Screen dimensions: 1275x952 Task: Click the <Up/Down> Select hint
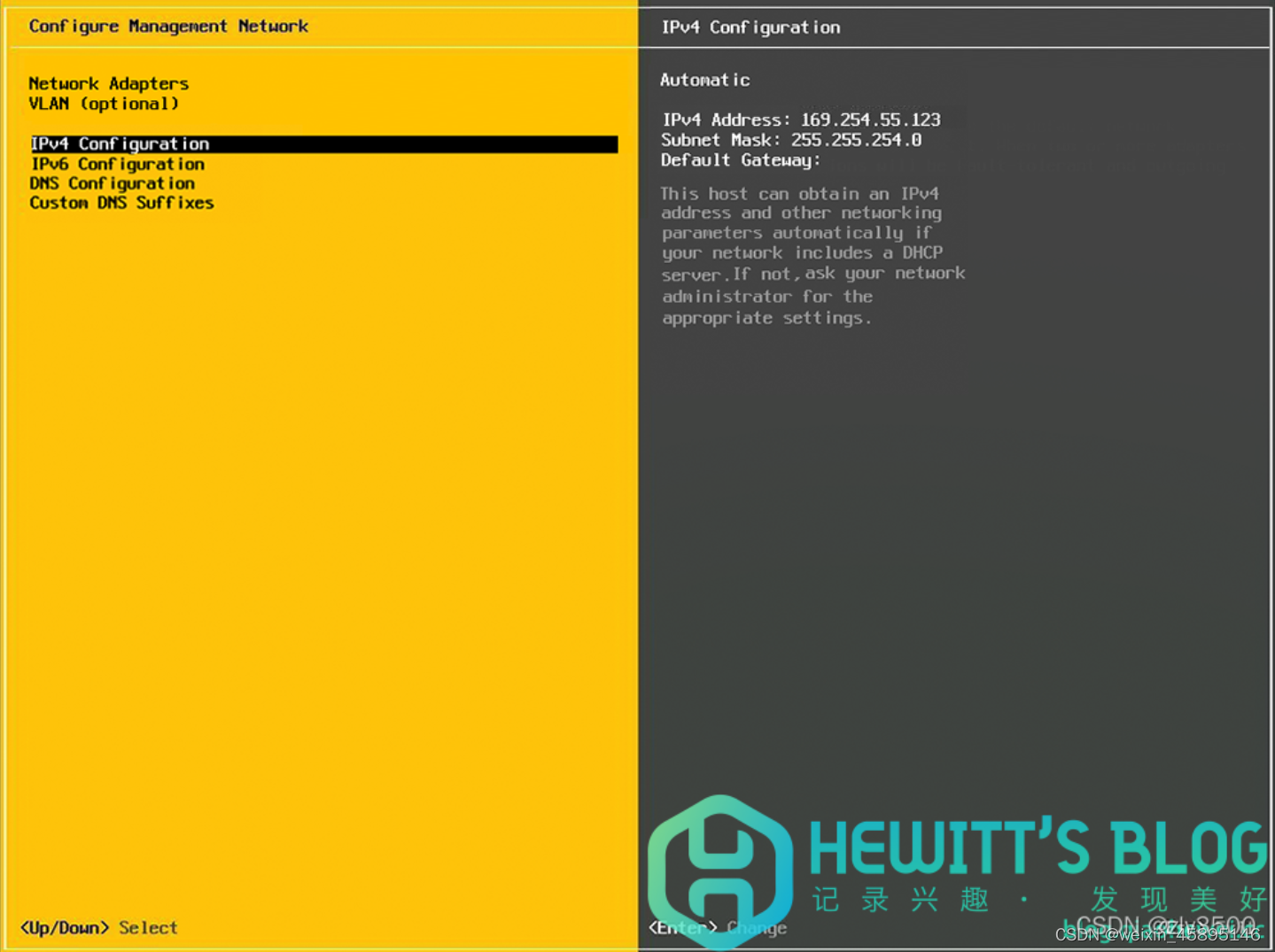[97, 927]
